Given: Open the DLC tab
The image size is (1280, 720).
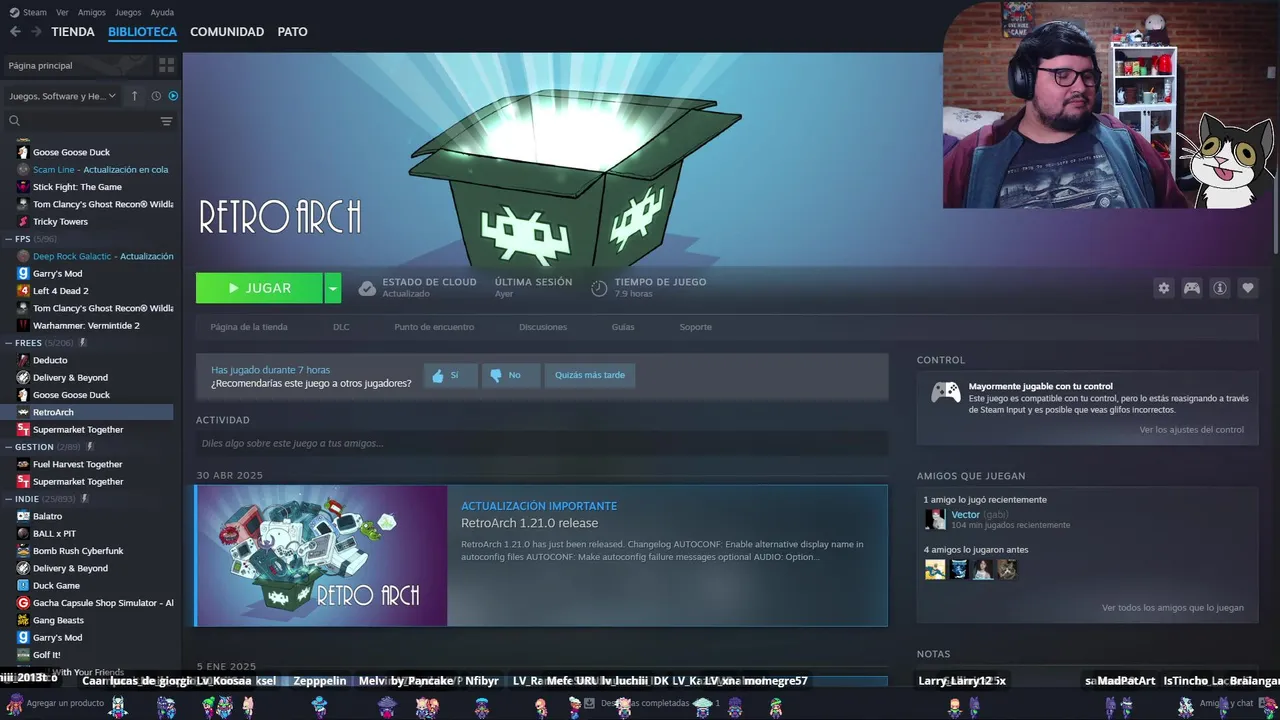Looking at the screenshot, I should (x=341, y=327).
